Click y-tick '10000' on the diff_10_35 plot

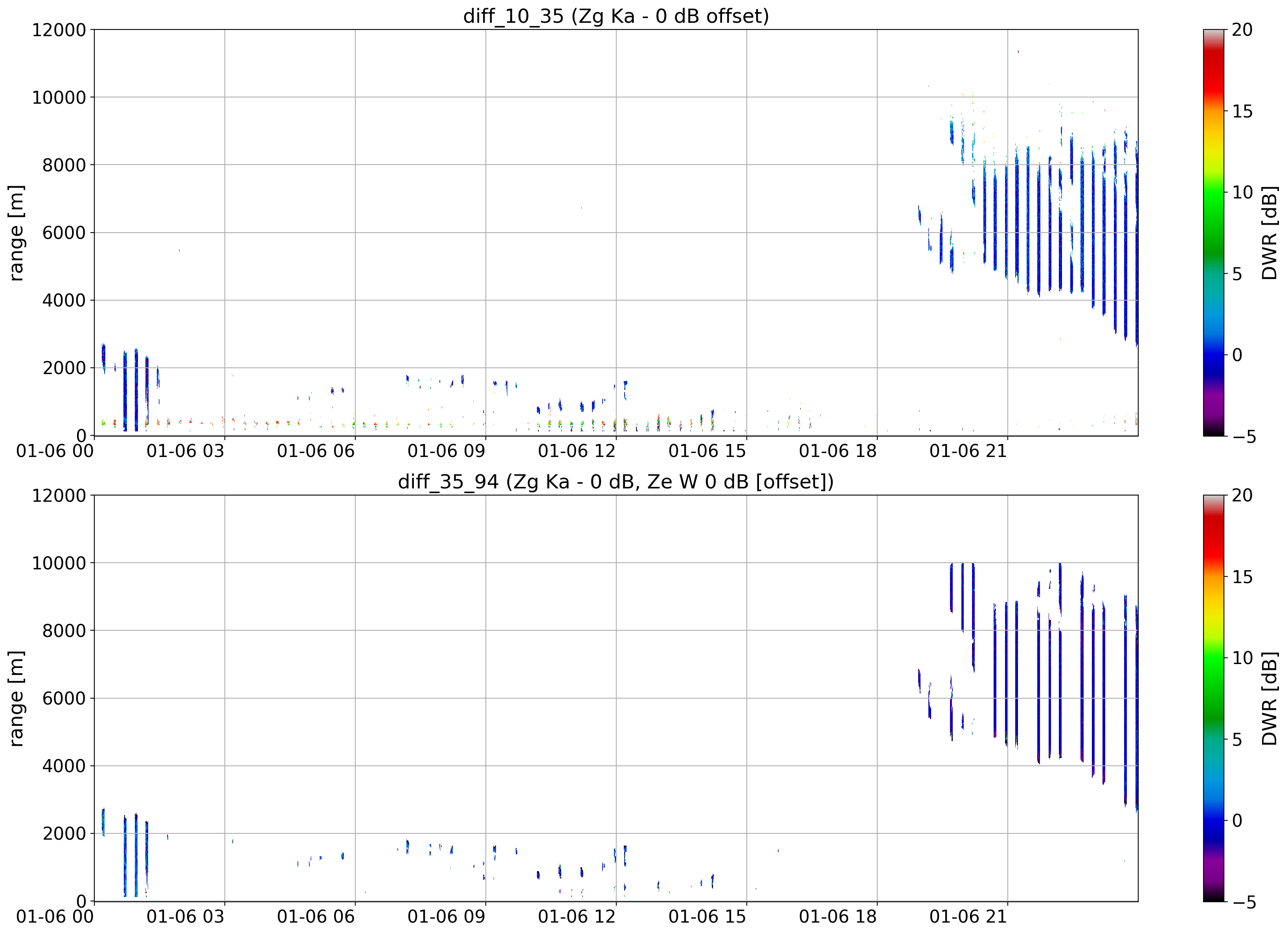pos(59,98)
